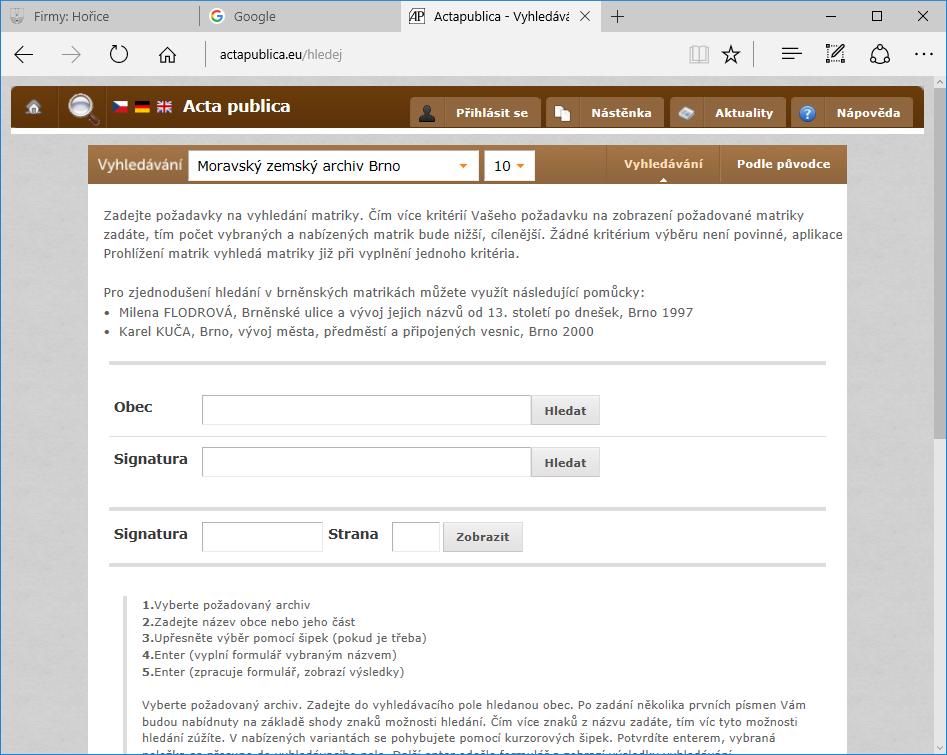Make a web note pen icon
This screenshot has height=755, width=947.
coord(835,54)
